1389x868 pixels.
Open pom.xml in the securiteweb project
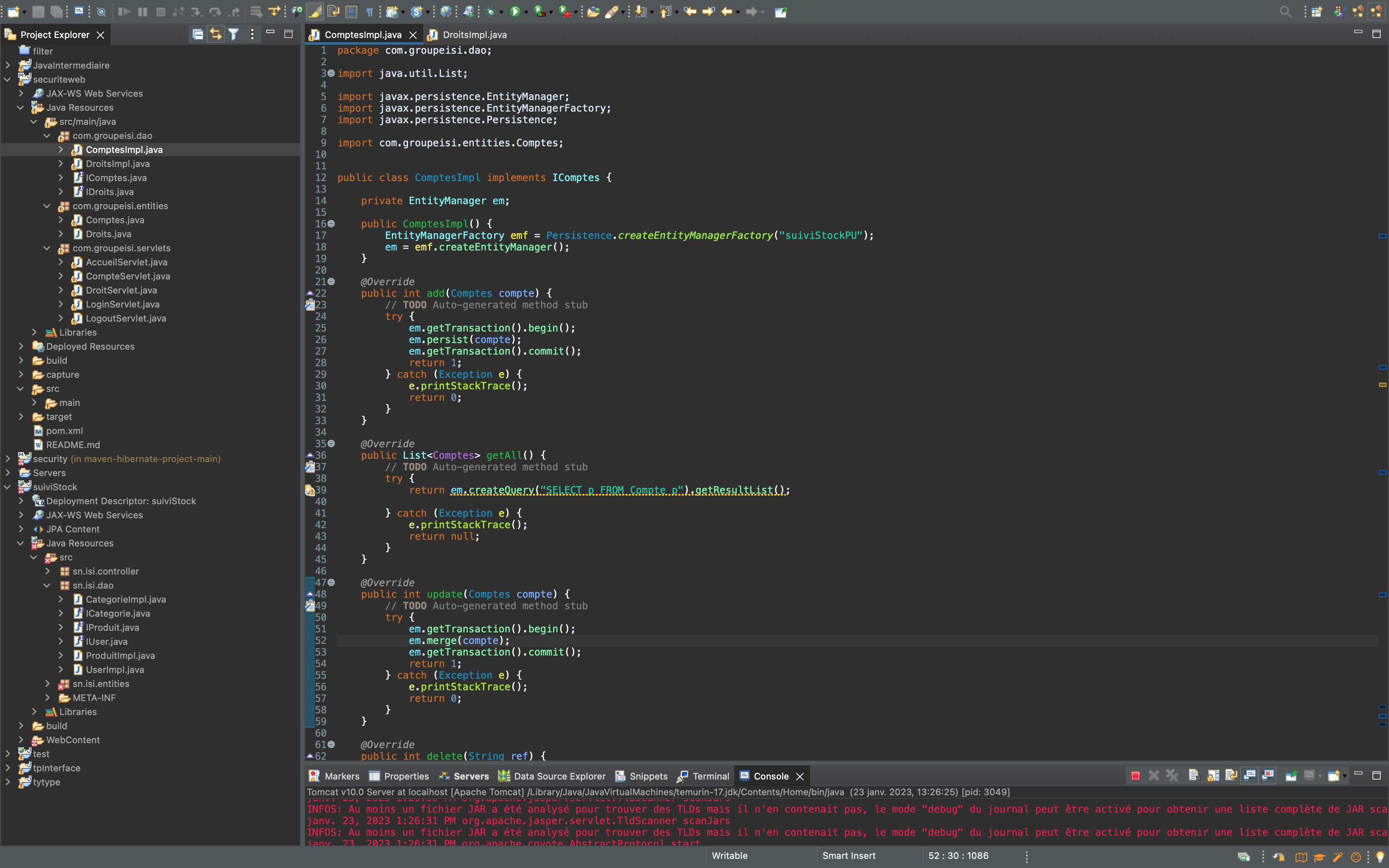pos(64,431)
